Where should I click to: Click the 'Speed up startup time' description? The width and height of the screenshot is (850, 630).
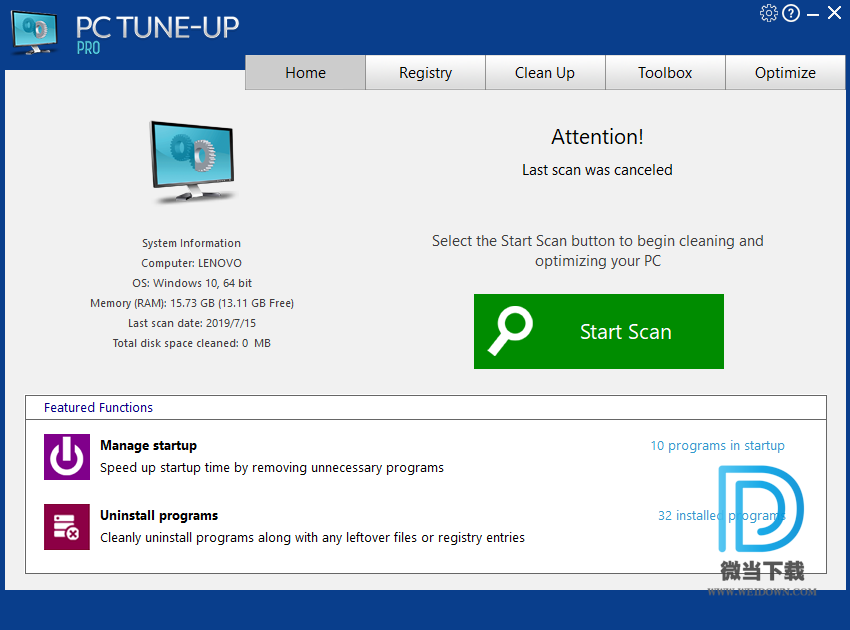(272, 467)
